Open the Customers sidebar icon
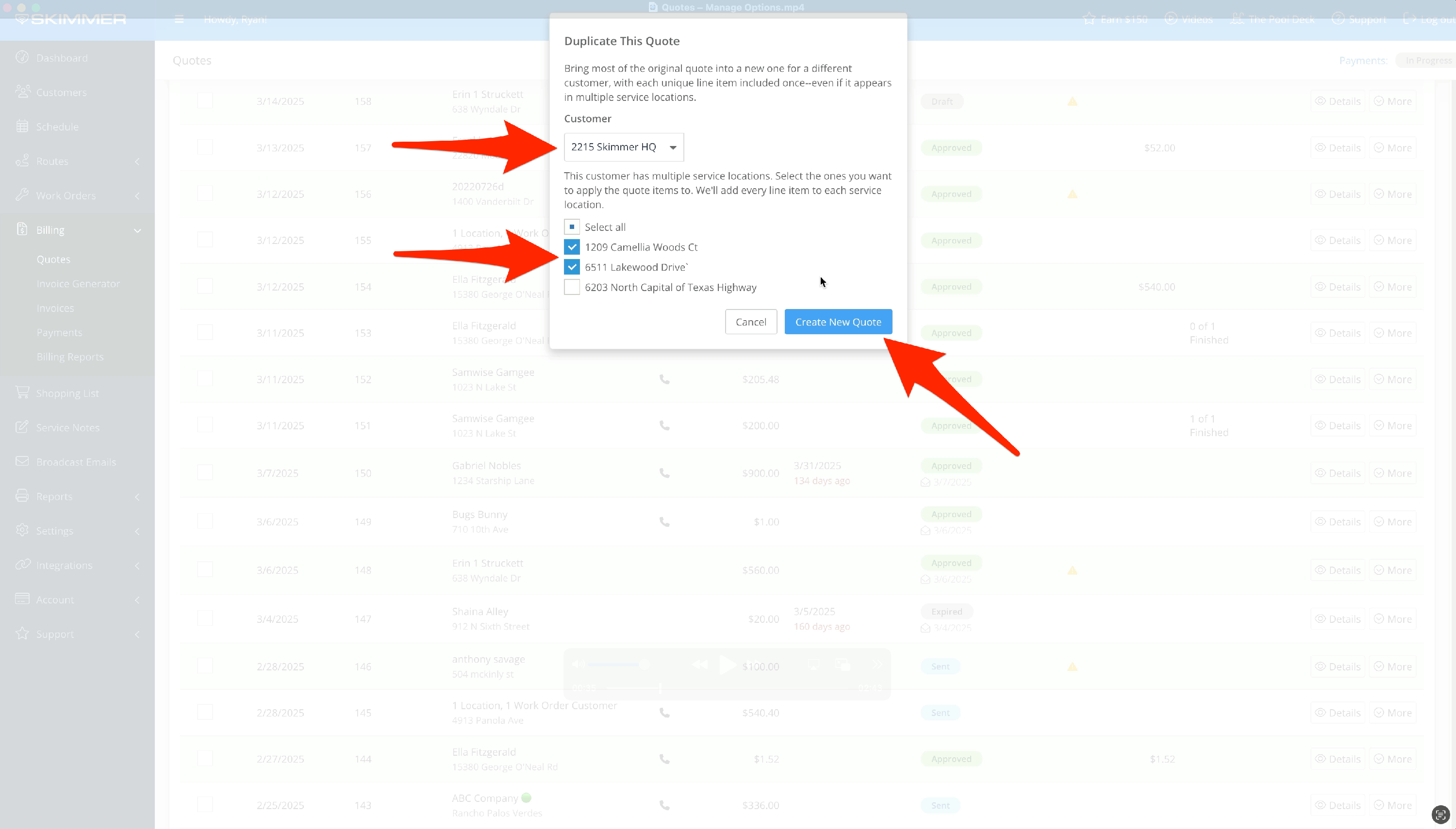 (x=22, y=92)
